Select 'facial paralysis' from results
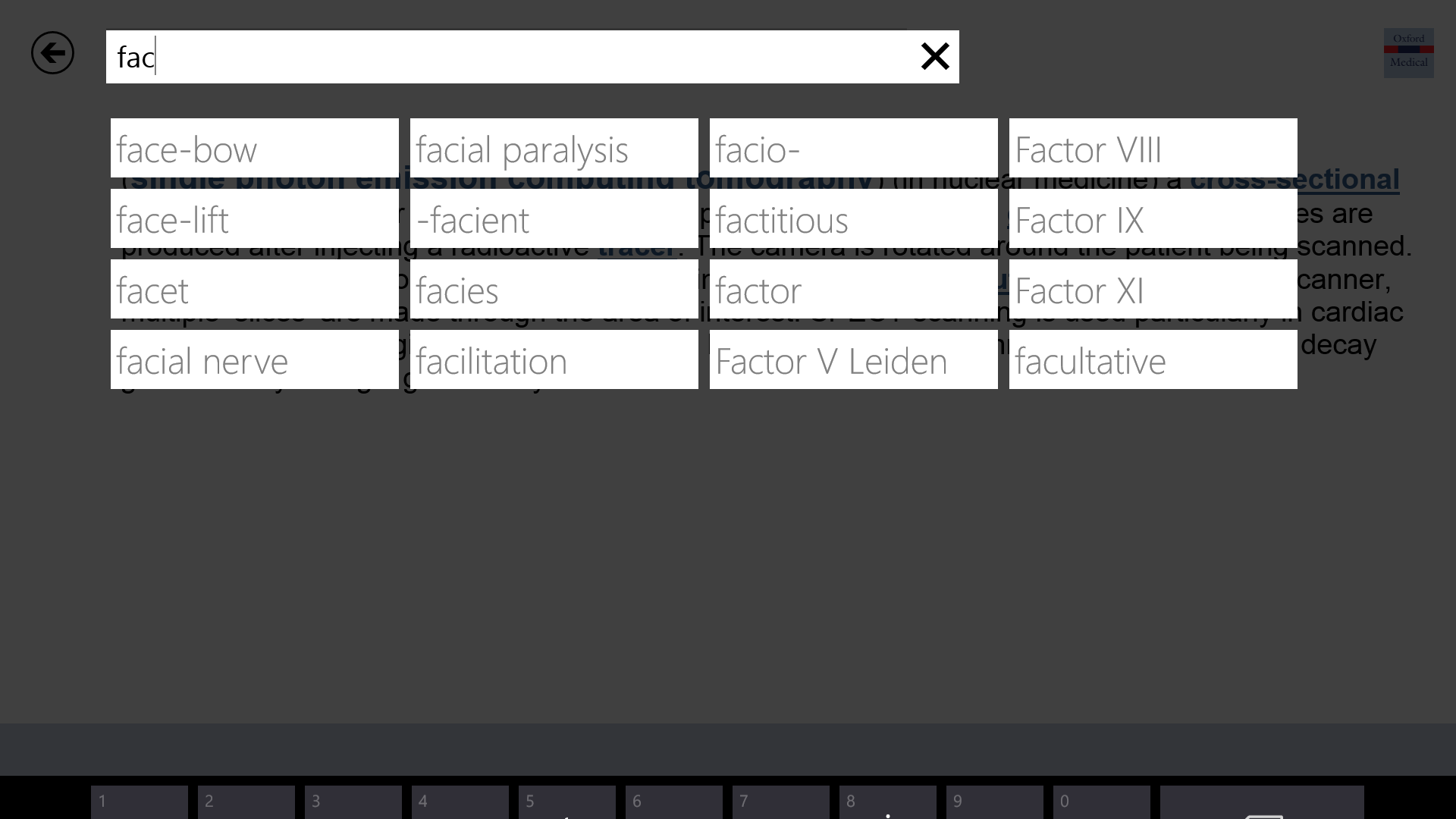The width and height of the screenshot is (1456, 819). [x=554, y=149]
